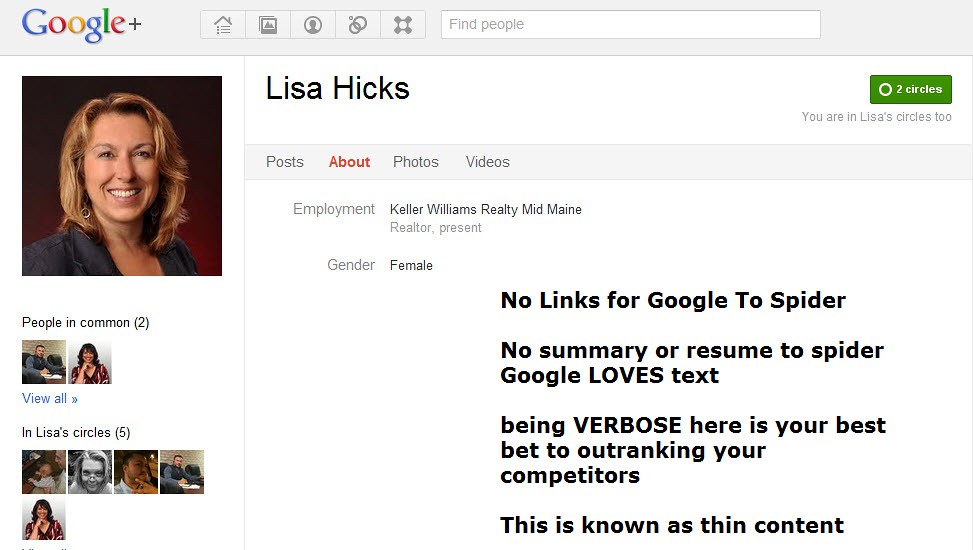Viewport: 973px width, 550px height.
Task: Open black-and-white thumbnail in Lisa's circles
Action: 90,472
